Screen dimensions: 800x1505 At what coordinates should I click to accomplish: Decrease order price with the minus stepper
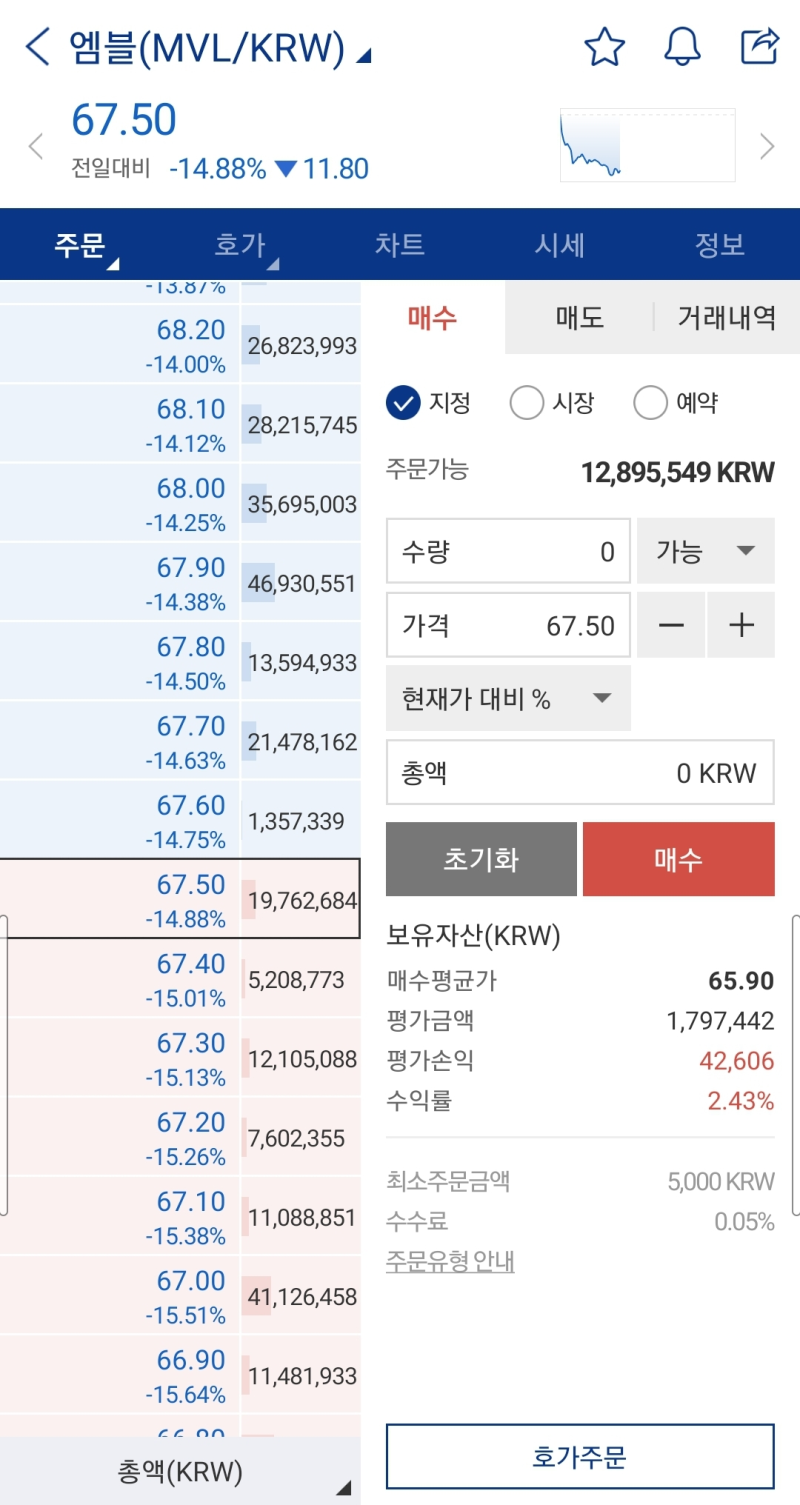(671, 625)
